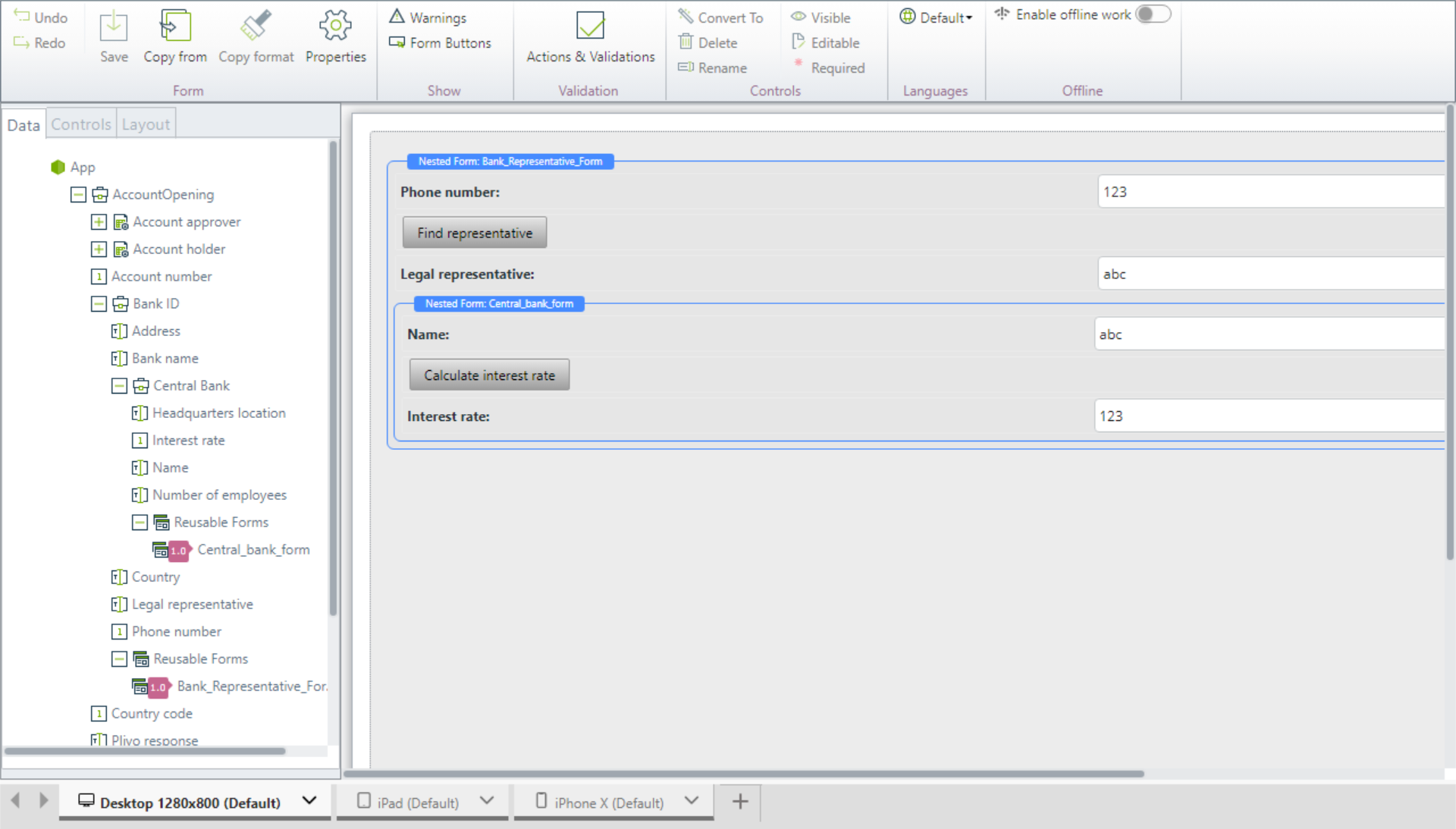The width and height of the screenshot is (1456, 829).
Task: Collapse the Central Bank tree node
Action: [x=119, y=385]
